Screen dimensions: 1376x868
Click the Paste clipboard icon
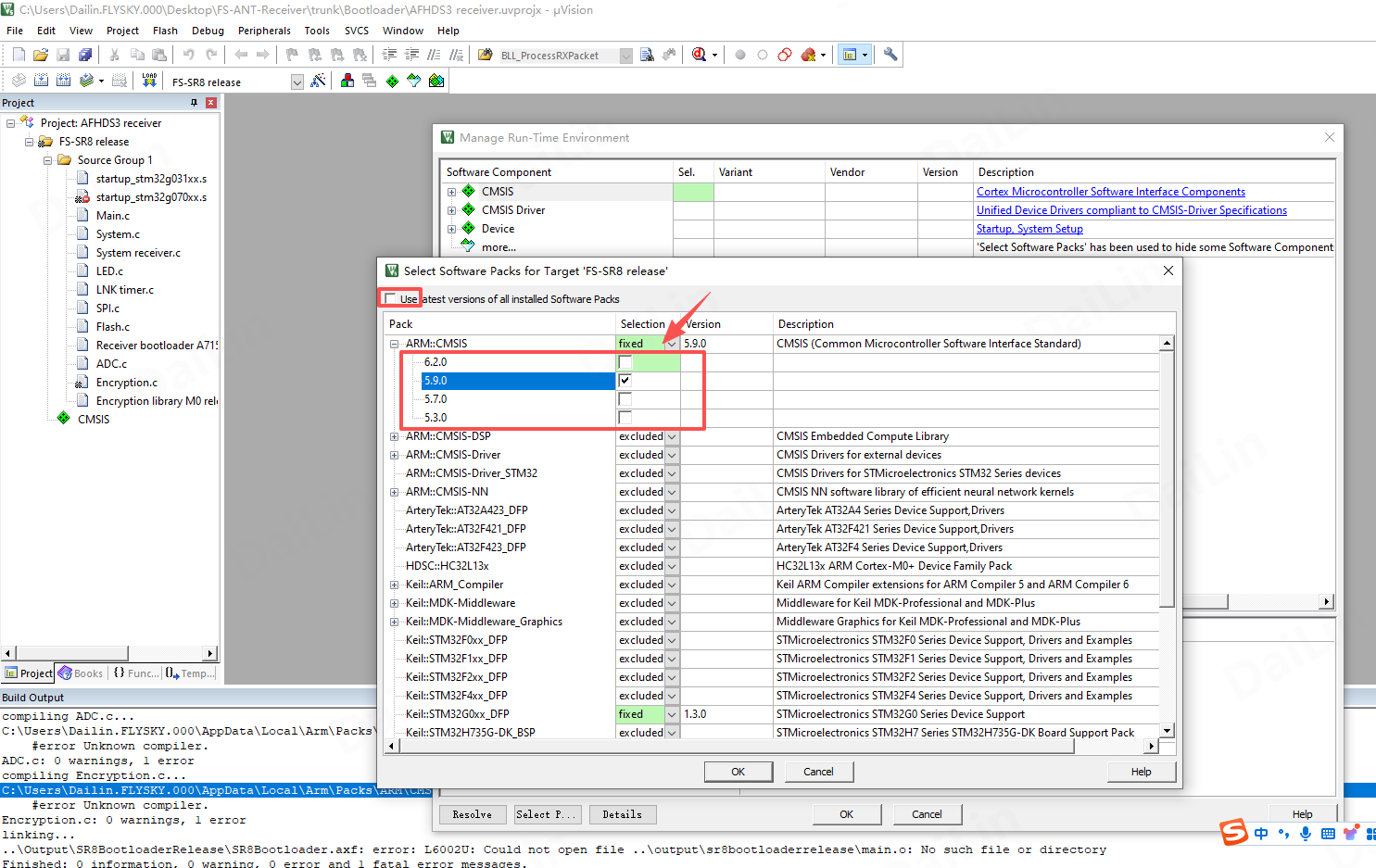[159, 55]
